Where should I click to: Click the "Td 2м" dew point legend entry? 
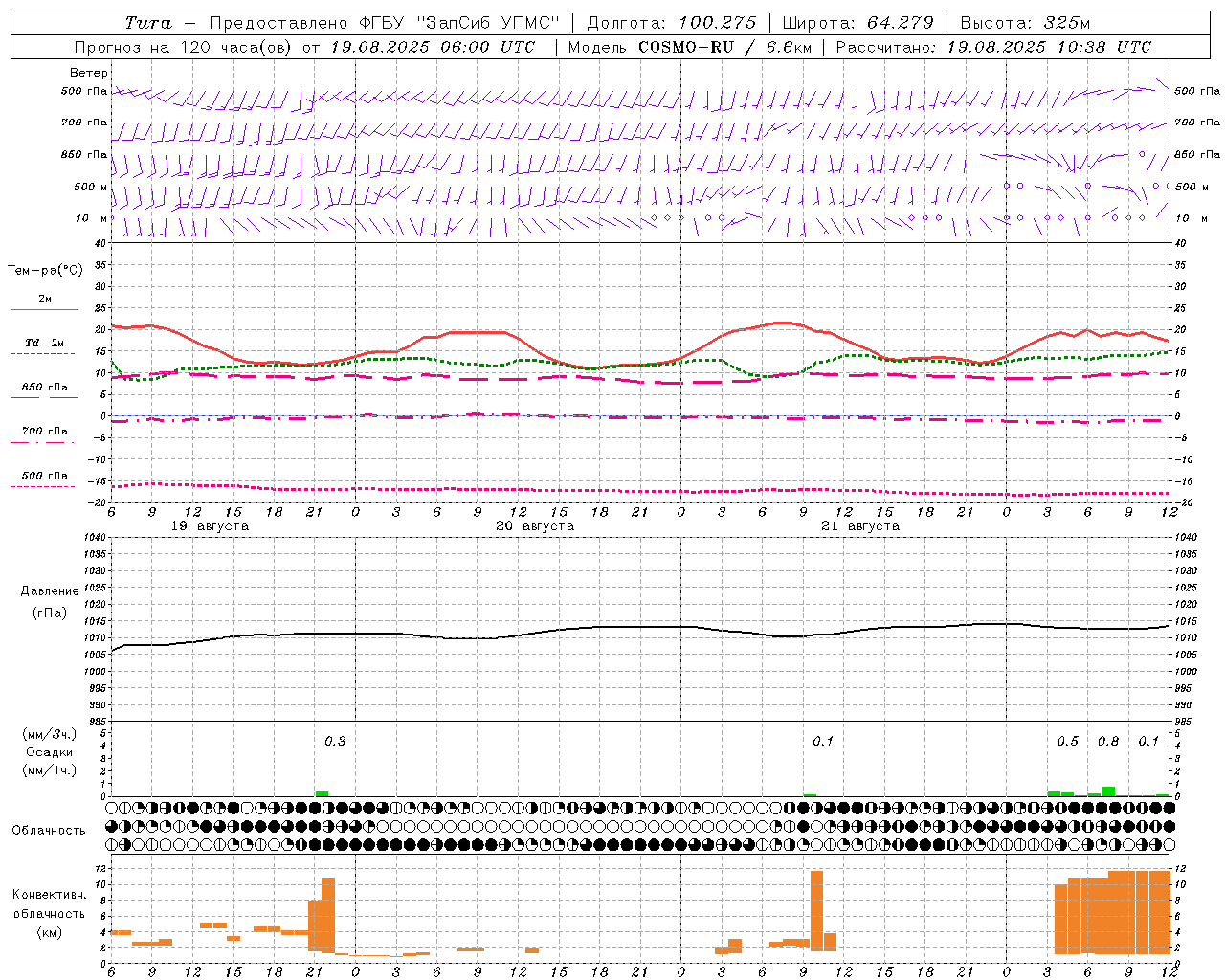coord(45,343)
